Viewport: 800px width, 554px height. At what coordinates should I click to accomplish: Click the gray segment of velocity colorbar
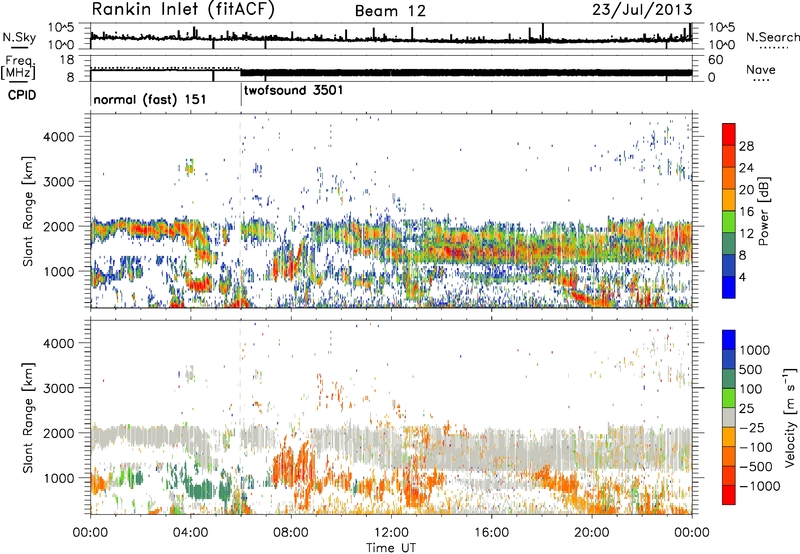tap(729, 417)
